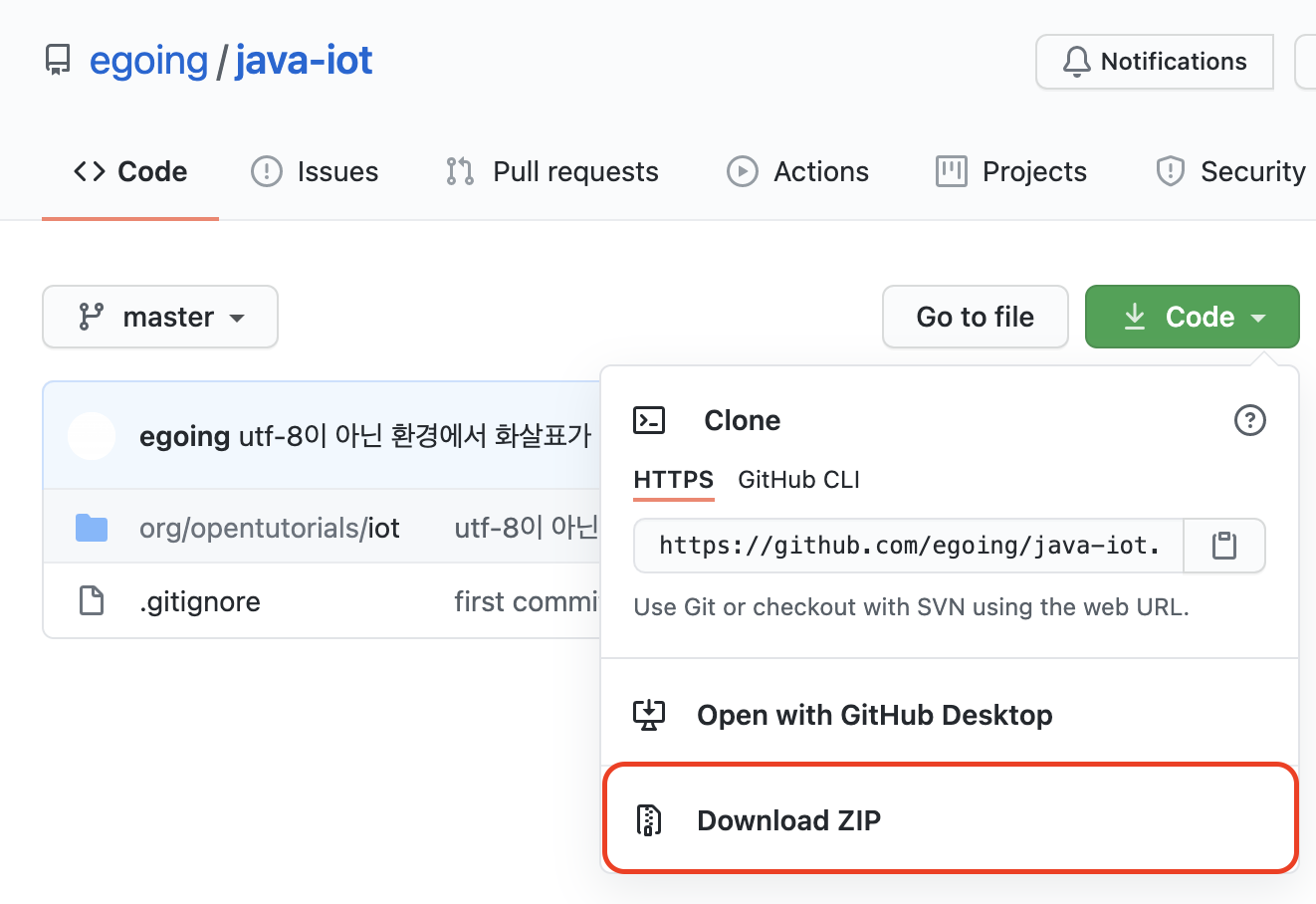
Task: Click the Projects board icon
Action: click(x=952, y=171)
